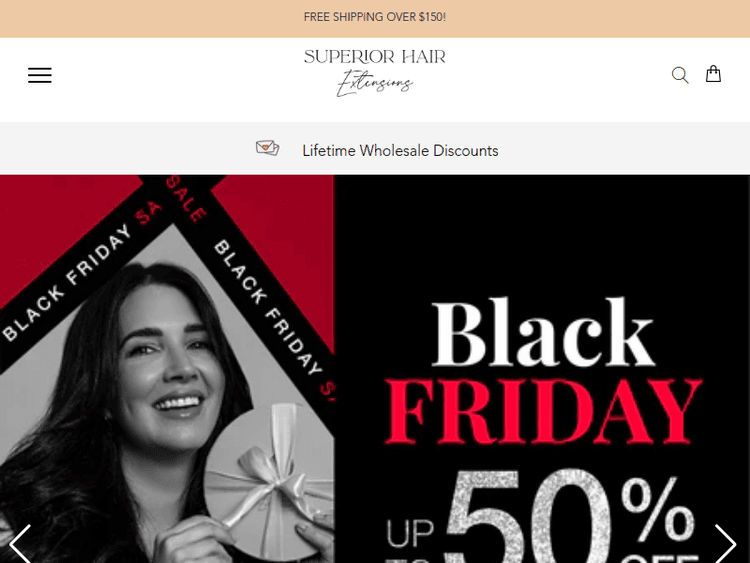Click the envelope icon beside Lifetime Wholesale Discounts
750x563 pixels.
[x=267, y=148]
